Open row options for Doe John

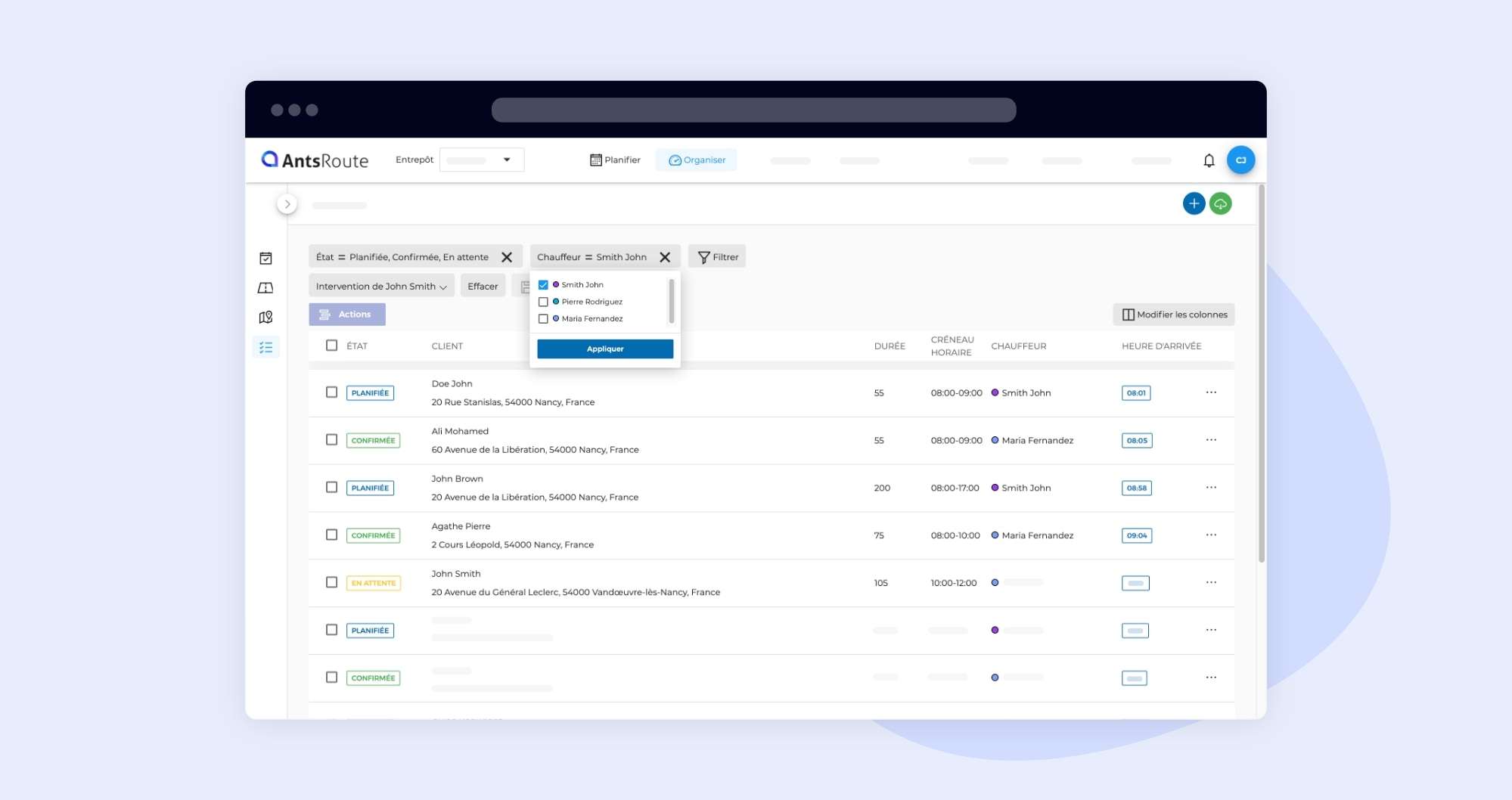pos(1211,392)
